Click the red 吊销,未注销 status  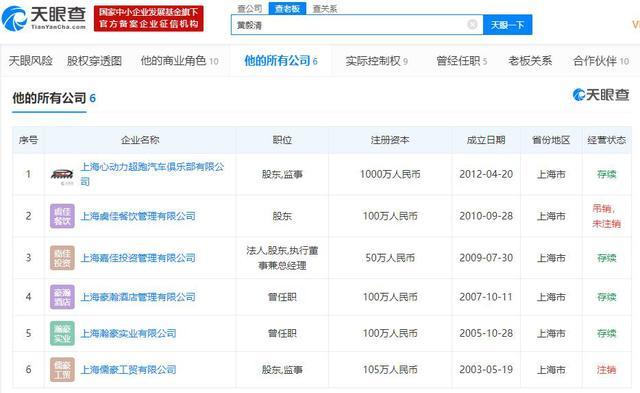(606, 216)
